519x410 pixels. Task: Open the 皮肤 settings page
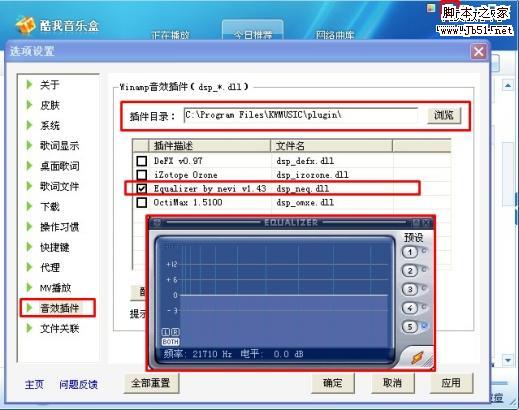[50, 105]
